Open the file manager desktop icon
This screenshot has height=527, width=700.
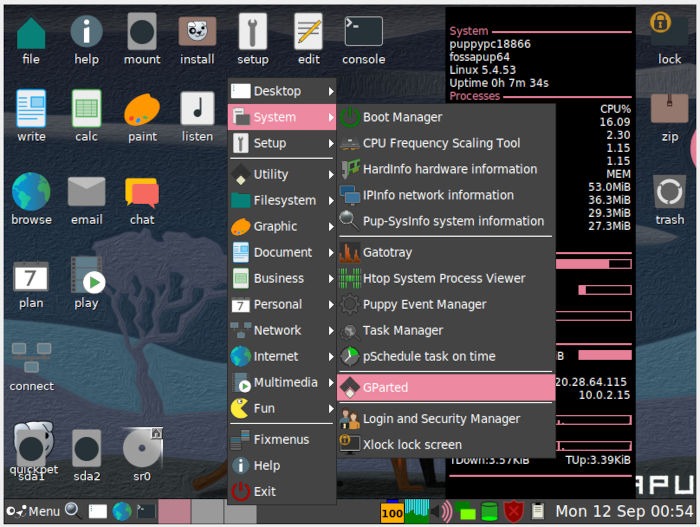point(31,33)
